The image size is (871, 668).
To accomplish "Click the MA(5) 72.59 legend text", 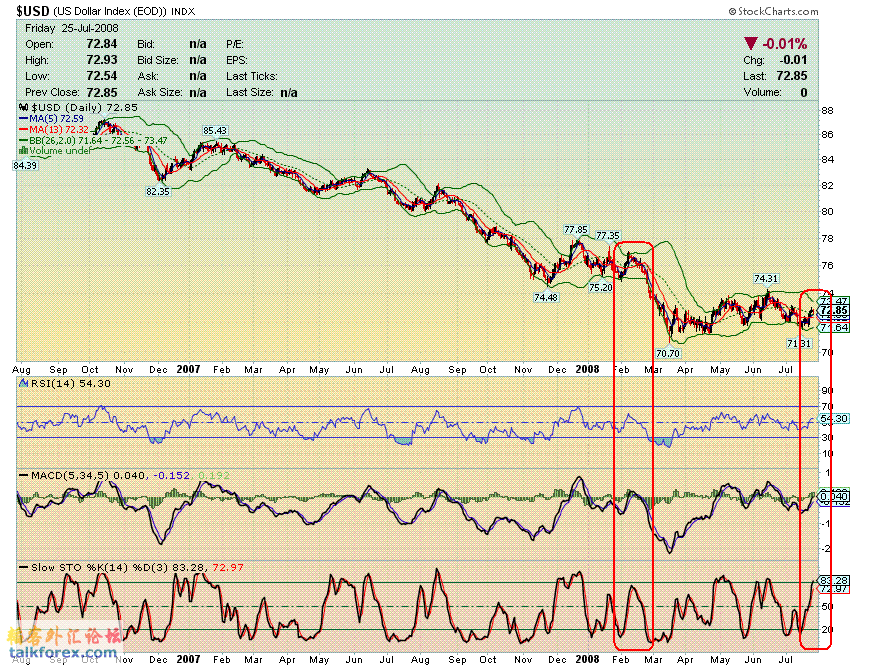I will 56,118.
